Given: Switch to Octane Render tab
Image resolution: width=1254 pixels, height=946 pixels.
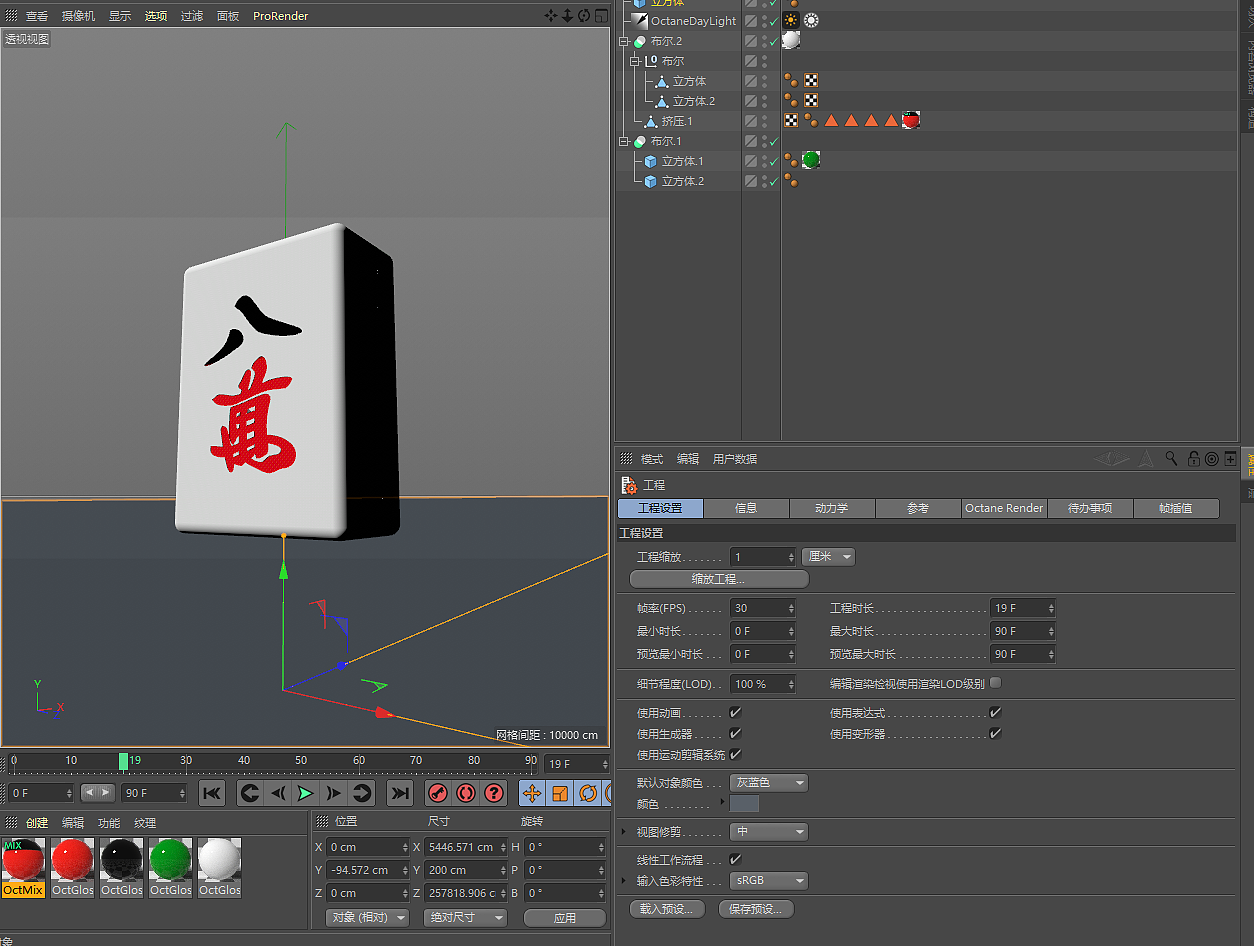Looking at the screenshot, I should pos(1004,508).
